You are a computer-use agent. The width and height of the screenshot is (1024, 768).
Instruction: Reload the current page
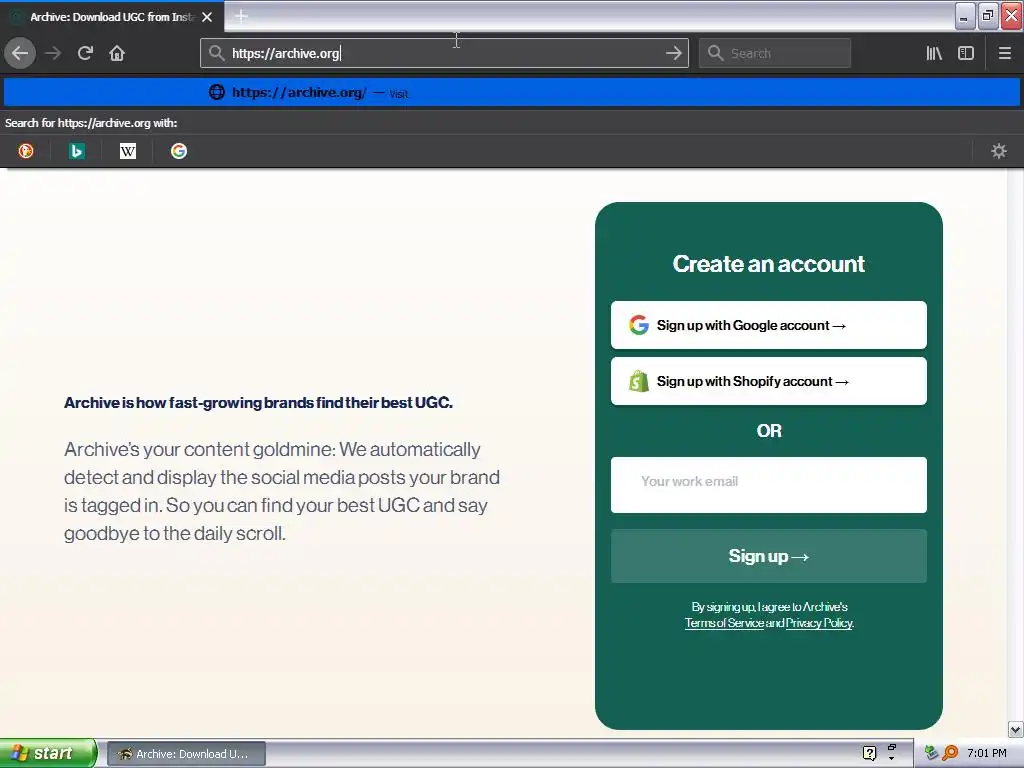(x=85, y=53)
